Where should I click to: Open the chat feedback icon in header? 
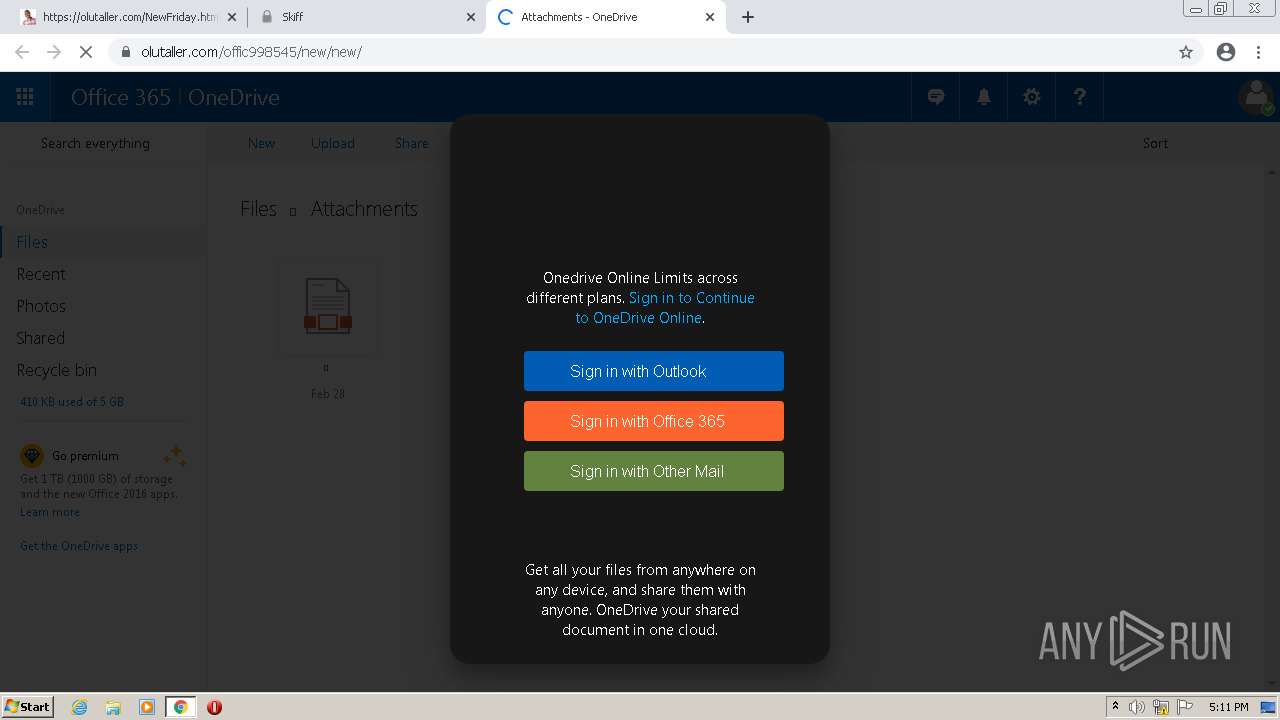pyautogui.click(x=936, y=97)
